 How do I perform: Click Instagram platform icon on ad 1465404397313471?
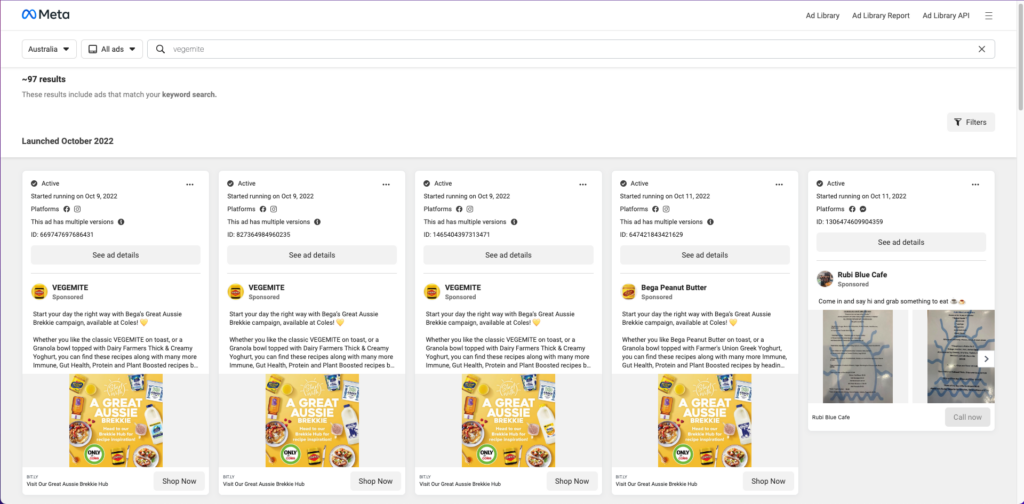coord(470,209)
